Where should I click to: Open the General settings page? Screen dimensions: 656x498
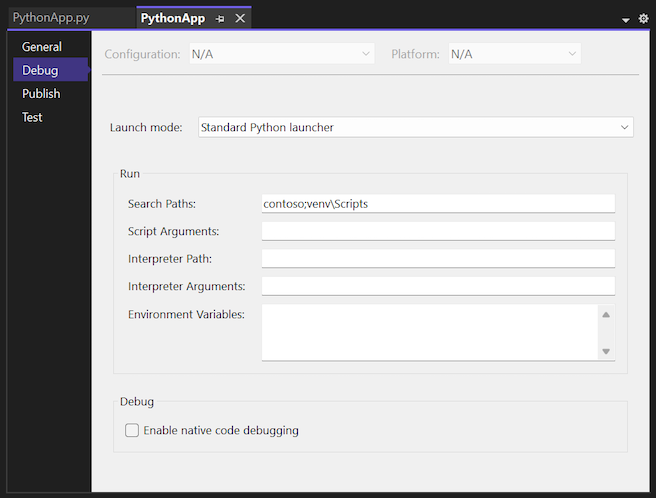[x=42, y=47]
